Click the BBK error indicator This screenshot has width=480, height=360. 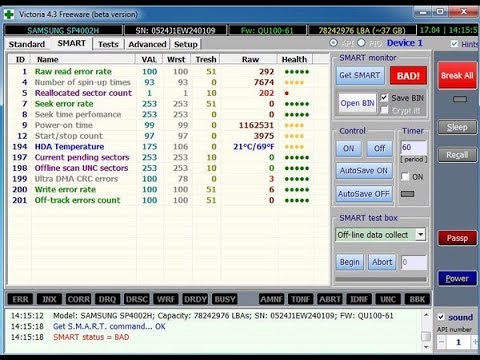coord(417,299)
